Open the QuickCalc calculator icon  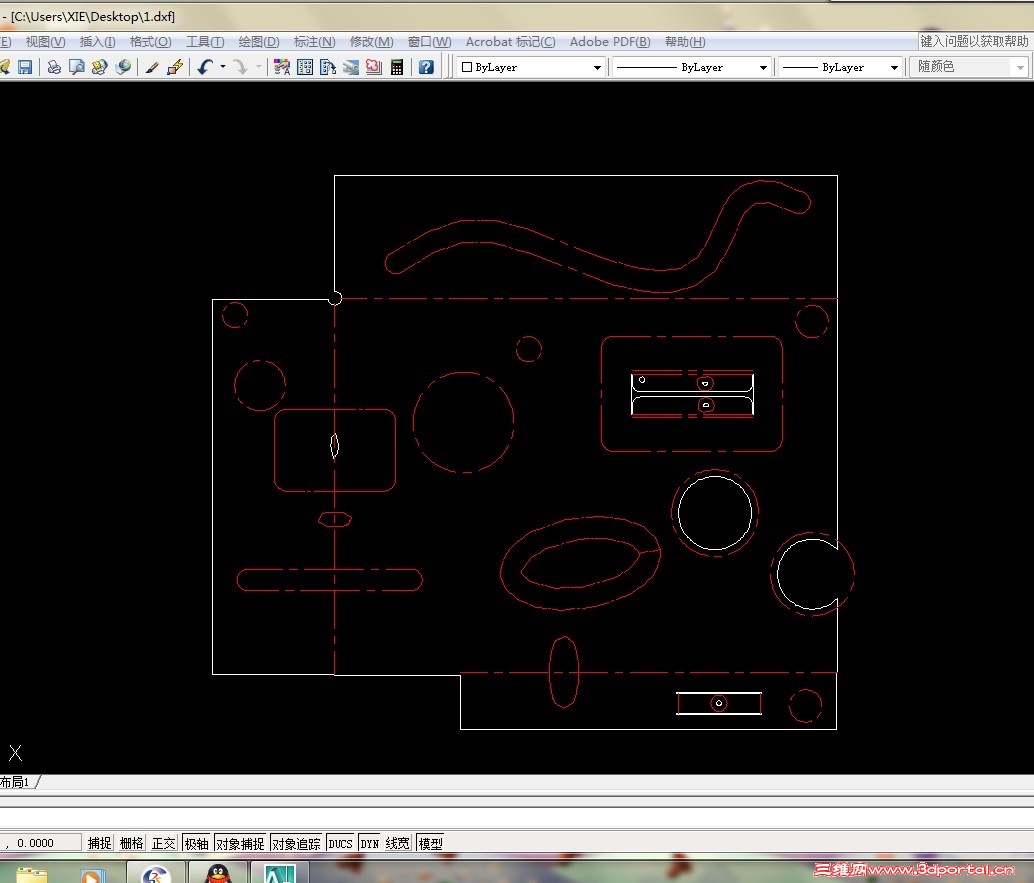tap(397, 67)
